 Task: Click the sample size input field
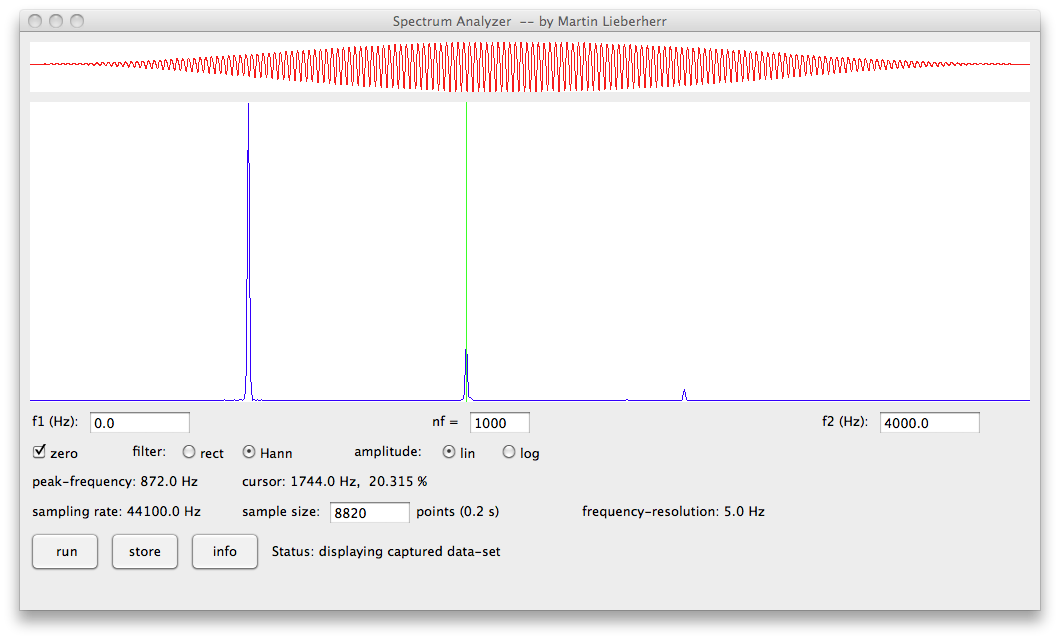[x=370, y=512]
